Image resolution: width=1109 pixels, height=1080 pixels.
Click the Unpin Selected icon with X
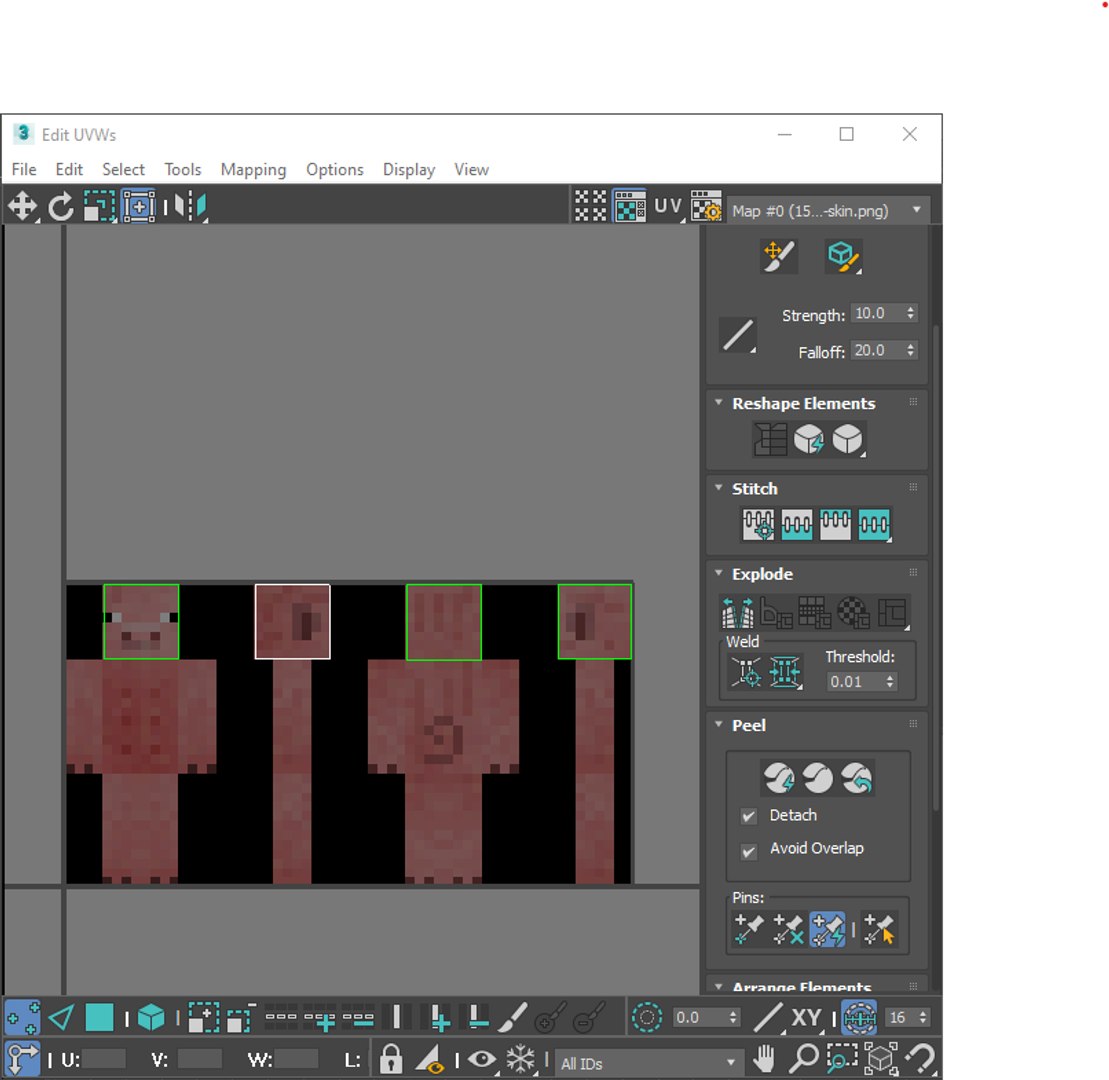788,929
